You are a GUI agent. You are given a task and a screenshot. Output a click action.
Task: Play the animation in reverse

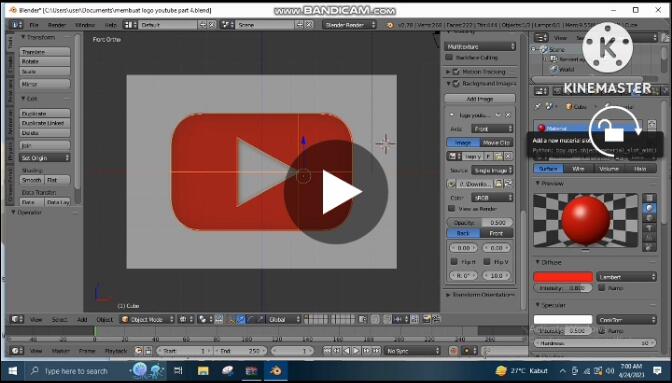[x=347, y=350]
